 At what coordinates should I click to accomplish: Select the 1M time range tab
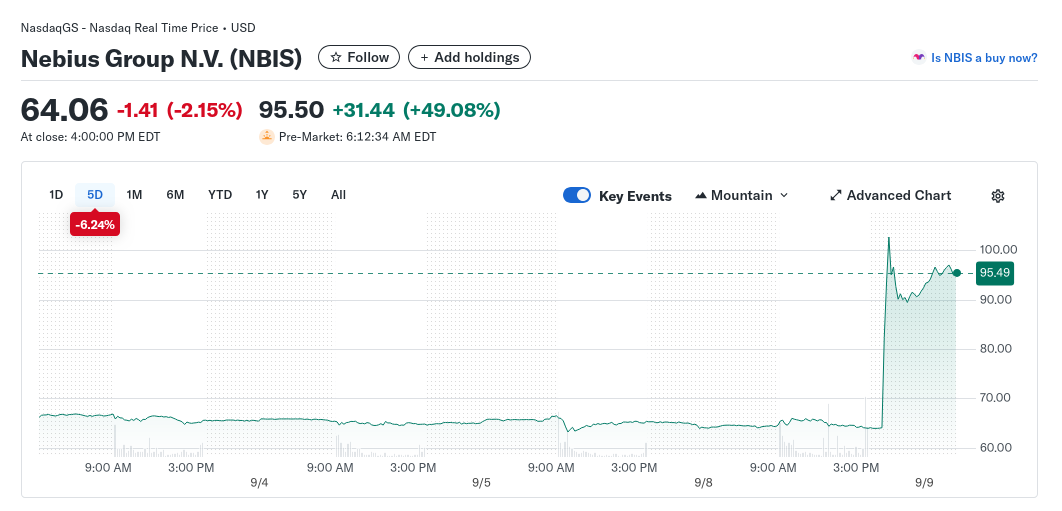134,195
